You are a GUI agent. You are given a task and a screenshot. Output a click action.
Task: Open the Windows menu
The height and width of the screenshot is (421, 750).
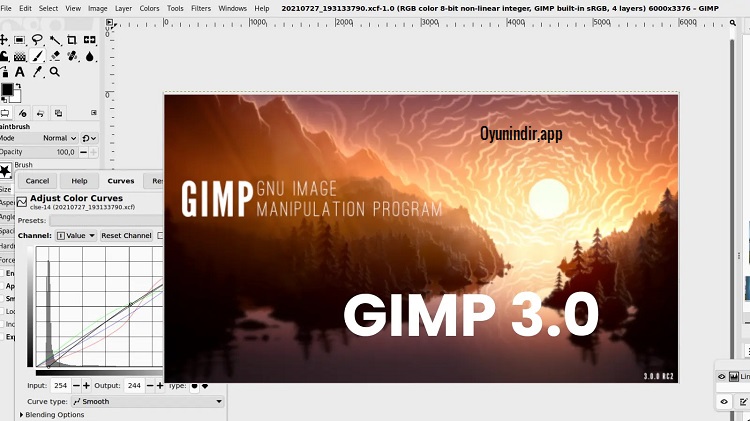pyautogui.click(x=232, y=8)
